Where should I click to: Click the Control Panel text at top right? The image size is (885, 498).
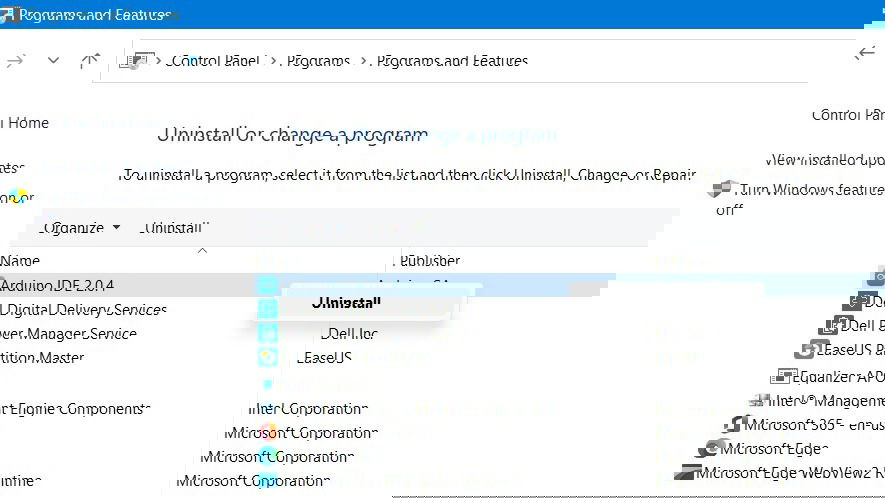(848, 115)
